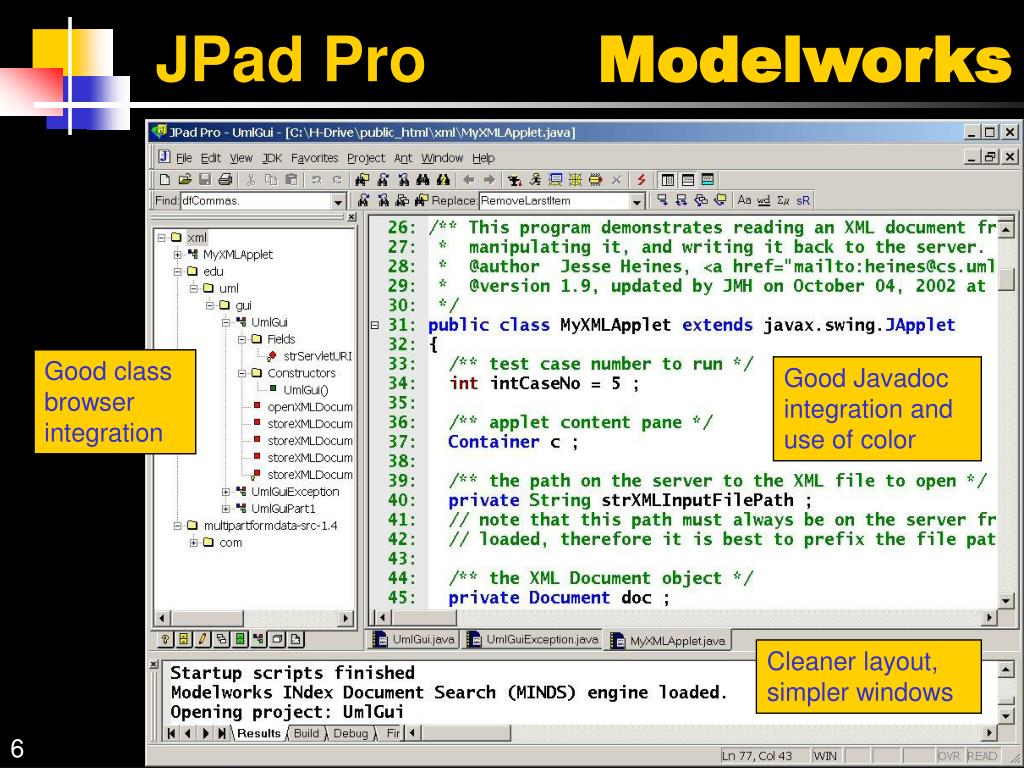1024x768 pixels.
Task: Print the document using the printer icon
Action: (x=225, y=180)
